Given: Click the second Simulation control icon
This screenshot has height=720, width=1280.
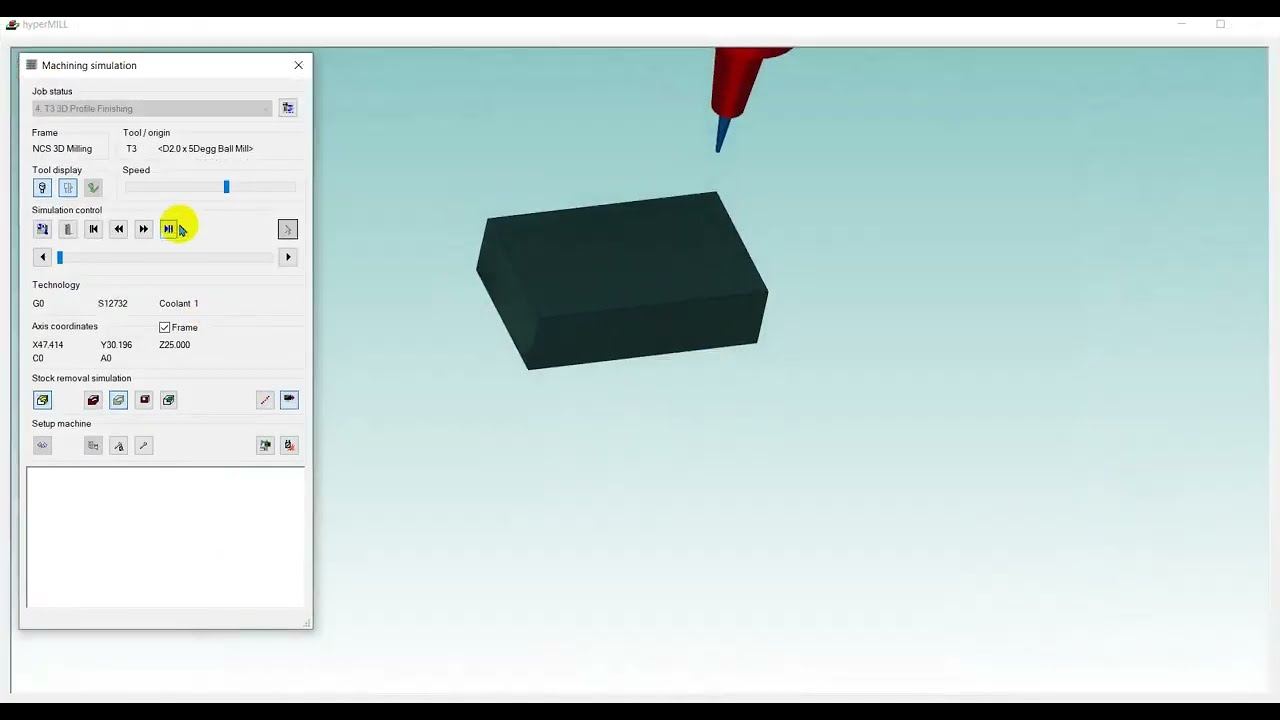Looking at the screenshot, I should click(68, 230).
